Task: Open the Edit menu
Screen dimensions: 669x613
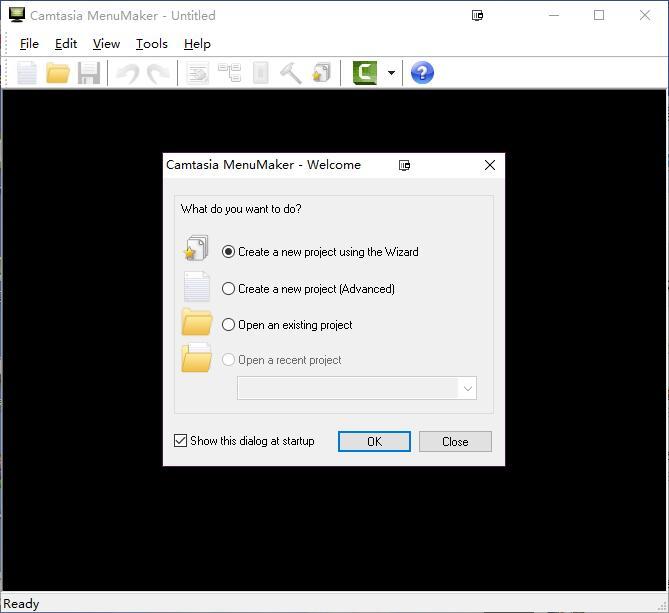Action: coord(66,44)
